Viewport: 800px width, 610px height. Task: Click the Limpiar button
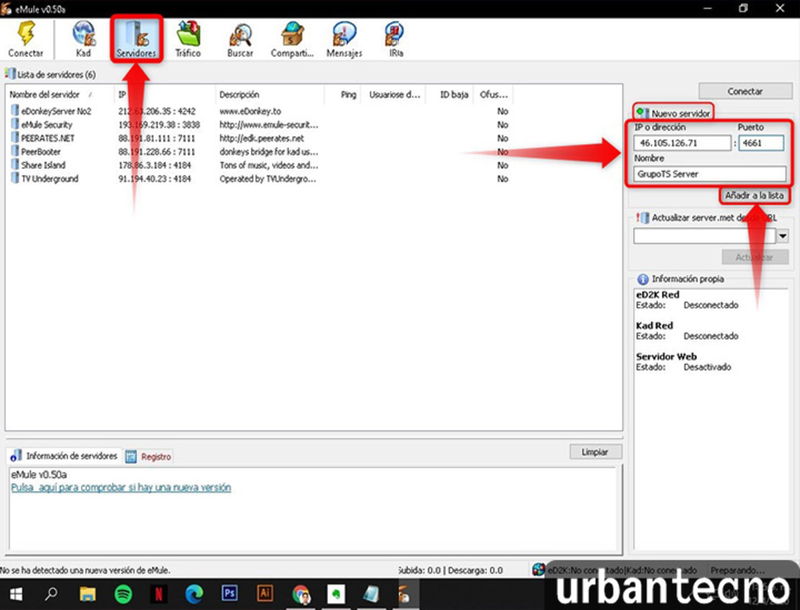(595, 452)
